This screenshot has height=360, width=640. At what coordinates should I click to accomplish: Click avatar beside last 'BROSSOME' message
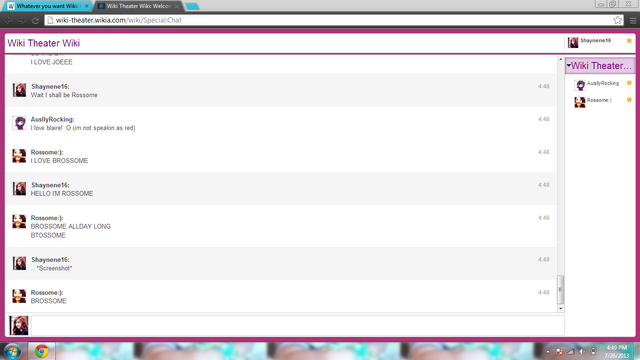click(x=19, y=296)
